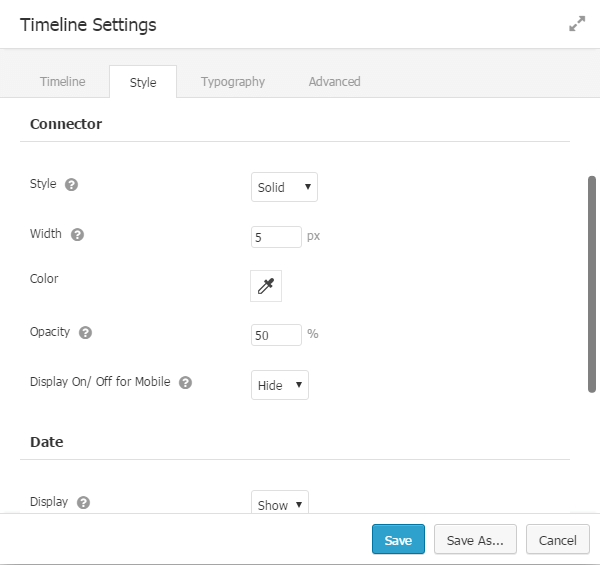
Task: Open the Hide mobile display dropdown
Action: coord(279,385)
